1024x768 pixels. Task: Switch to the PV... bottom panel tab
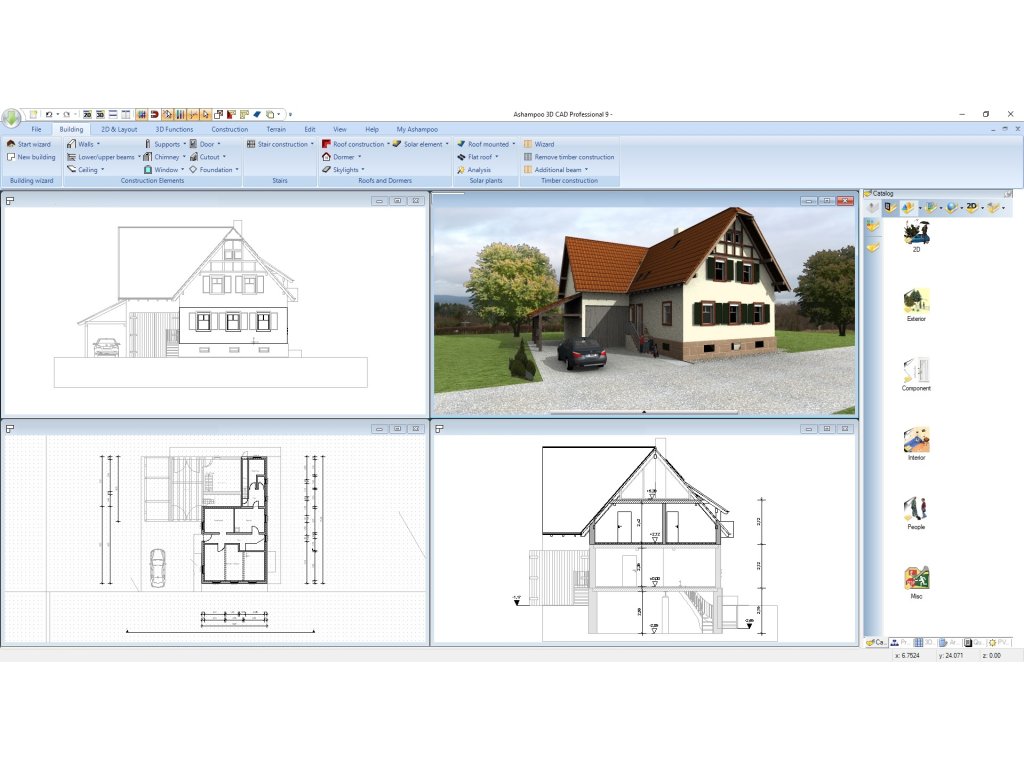(x=999, y=643)
